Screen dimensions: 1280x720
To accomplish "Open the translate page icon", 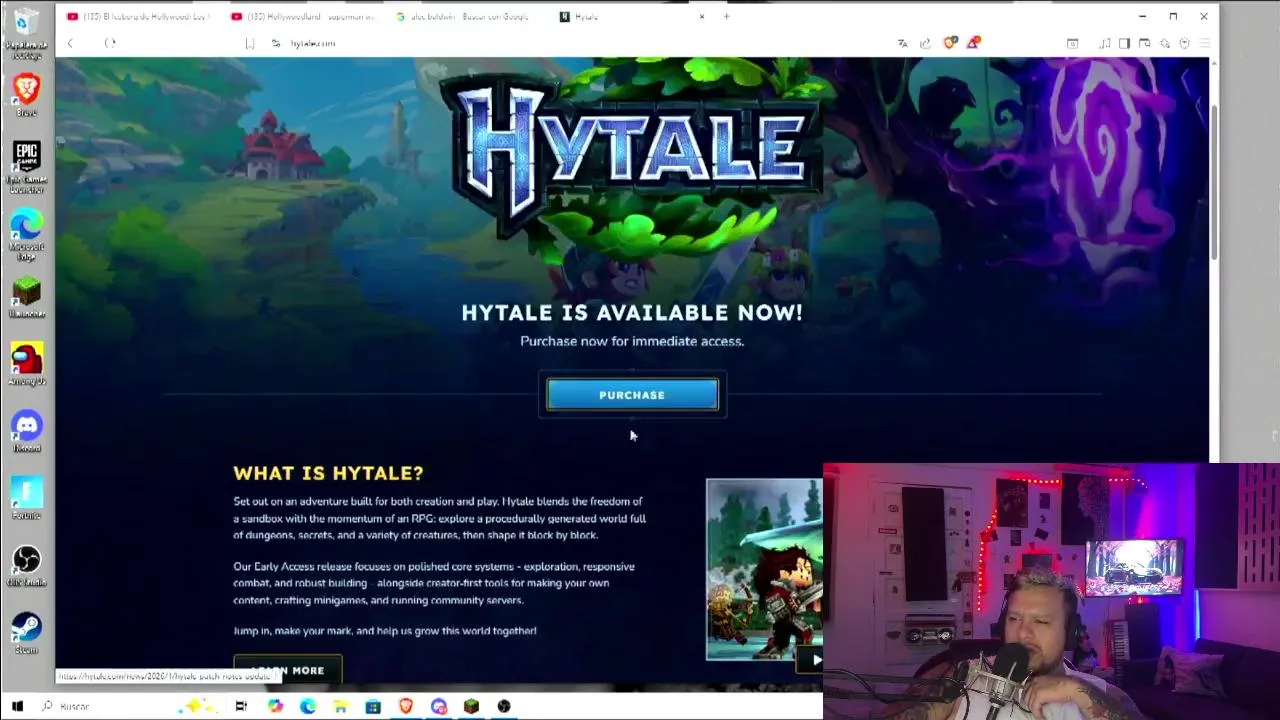I will (x=902, y=43).
